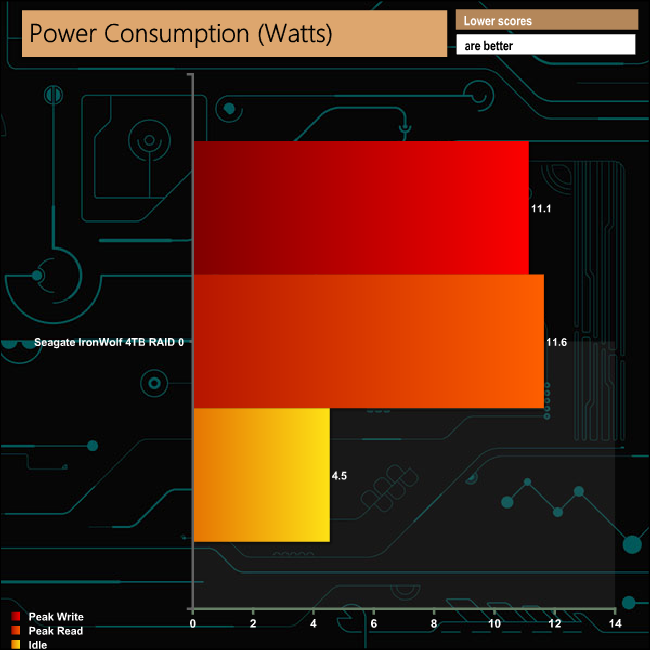
Task: Click the 11.6 data label
Action: (x=556, y=342)
